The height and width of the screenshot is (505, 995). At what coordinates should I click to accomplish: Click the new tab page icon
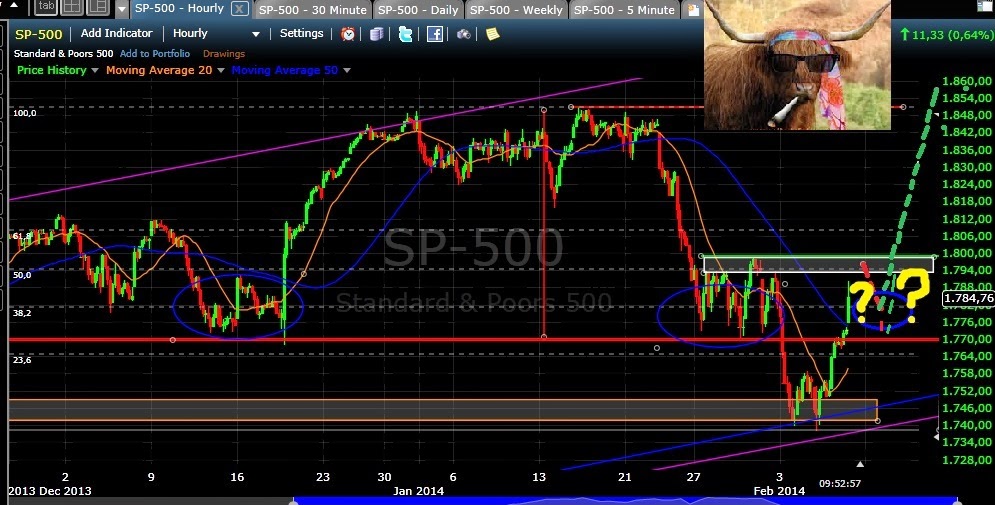click(694, 10)
